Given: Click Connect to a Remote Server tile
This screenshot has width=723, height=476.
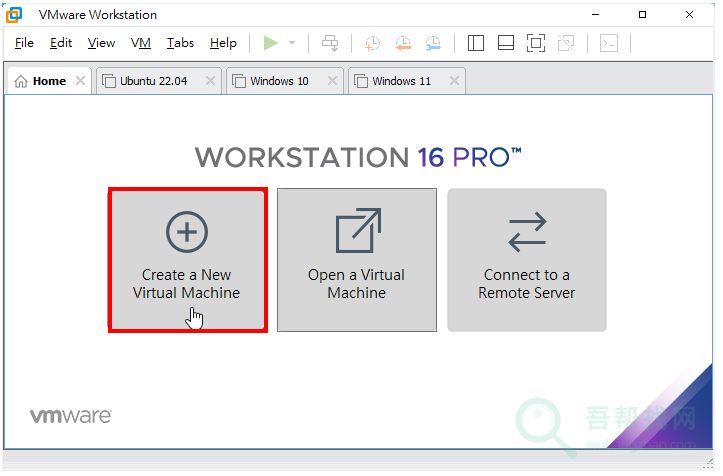Looking at the screenshot, I should (x=527, y=260).
